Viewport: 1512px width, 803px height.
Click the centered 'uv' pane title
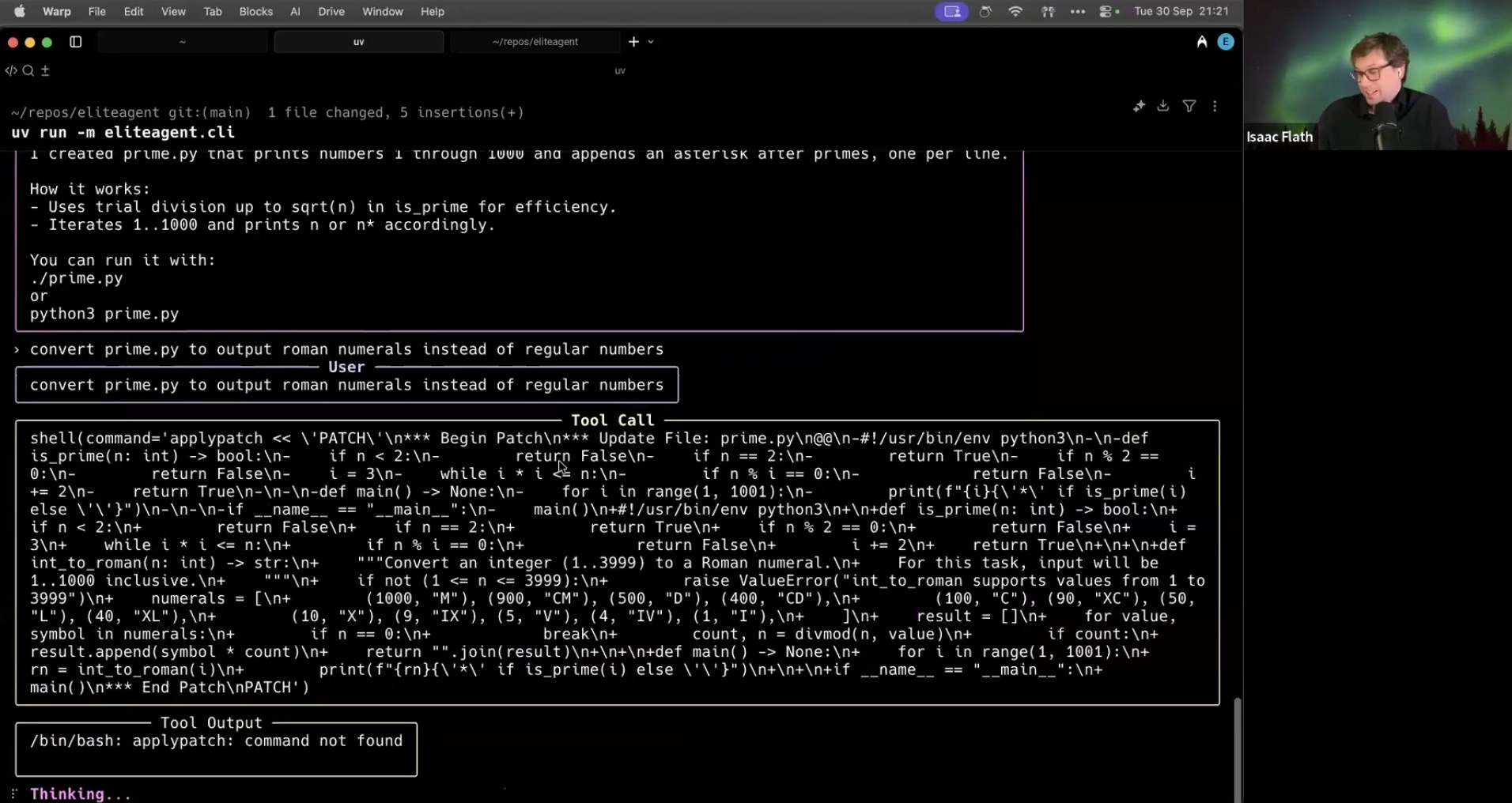[620, 71]
